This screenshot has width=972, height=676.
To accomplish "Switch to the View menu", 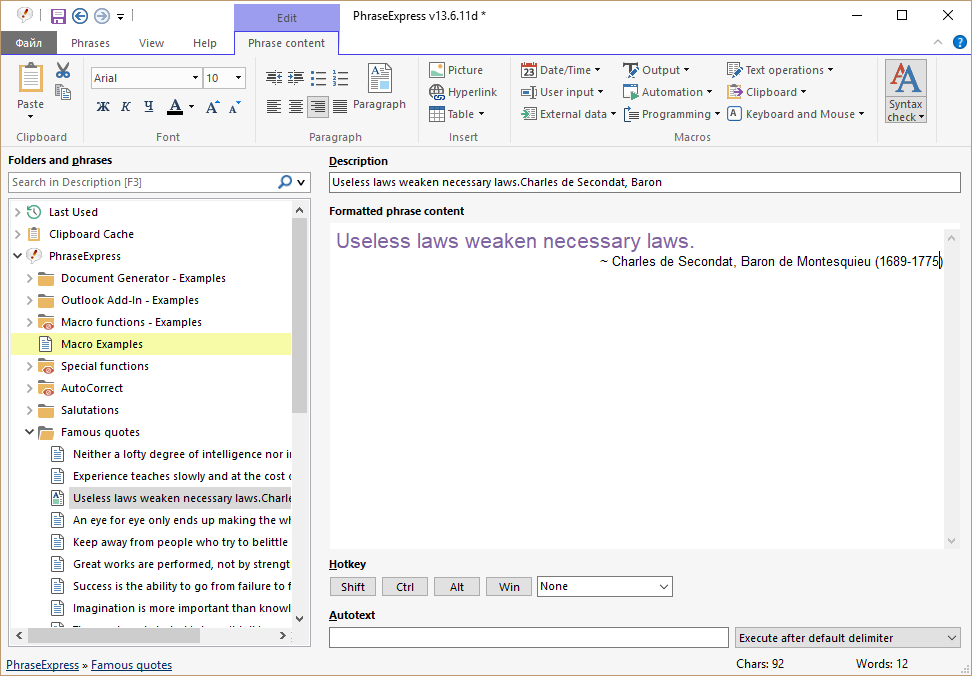I will [x=151, y=43].
